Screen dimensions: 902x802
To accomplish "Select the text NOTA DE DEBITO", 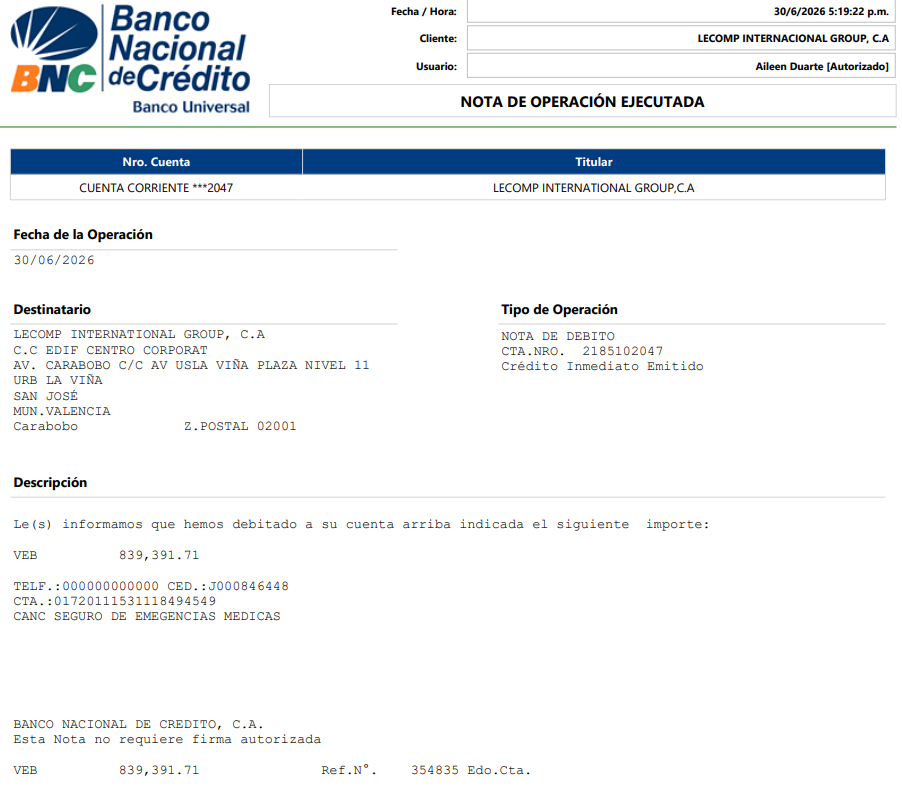I will pyautogui.click(x=557, y=336).
